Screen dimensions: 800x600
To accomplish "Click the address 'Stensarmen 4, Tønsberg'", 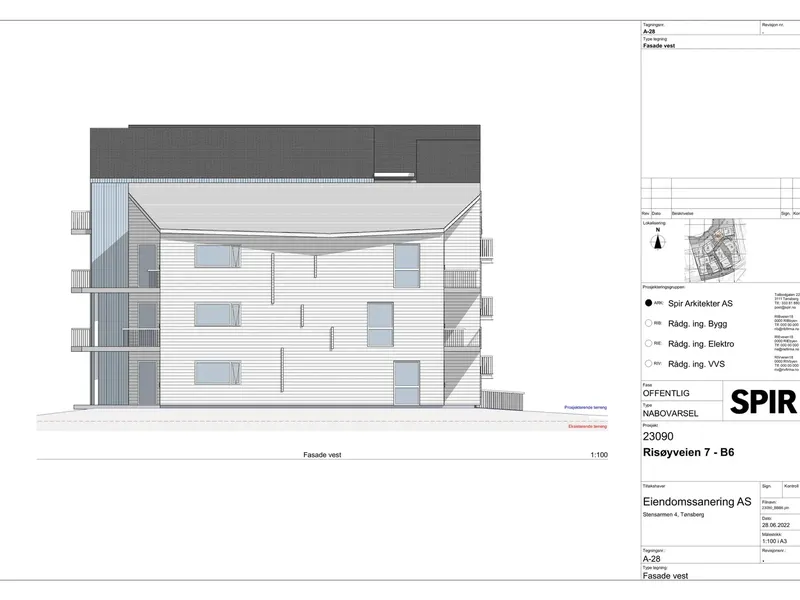I will click(x=673, y=514).
